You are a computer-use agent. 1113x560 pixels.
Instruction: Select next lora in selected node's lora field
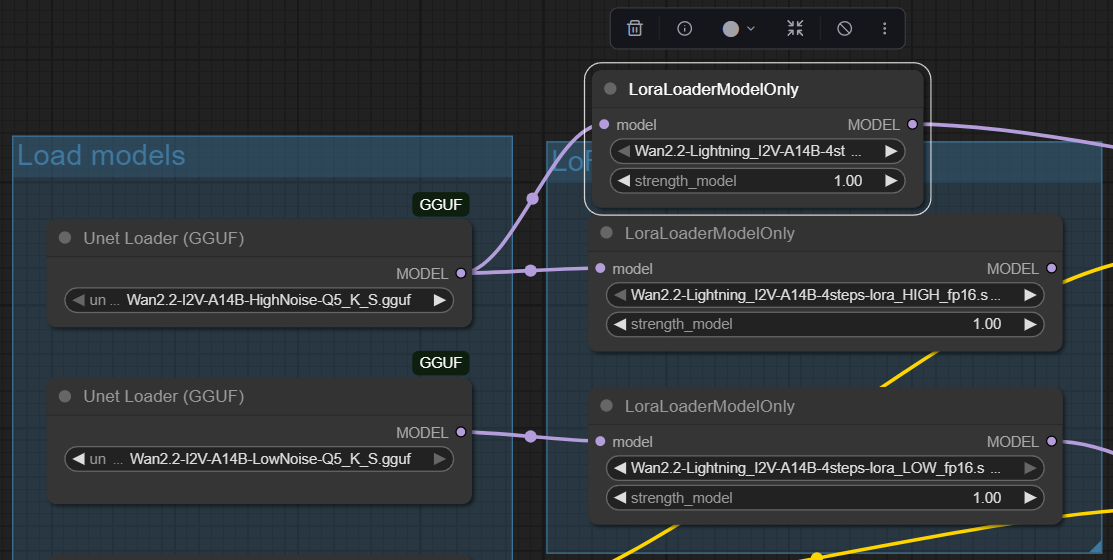click(x=891, y=151)
